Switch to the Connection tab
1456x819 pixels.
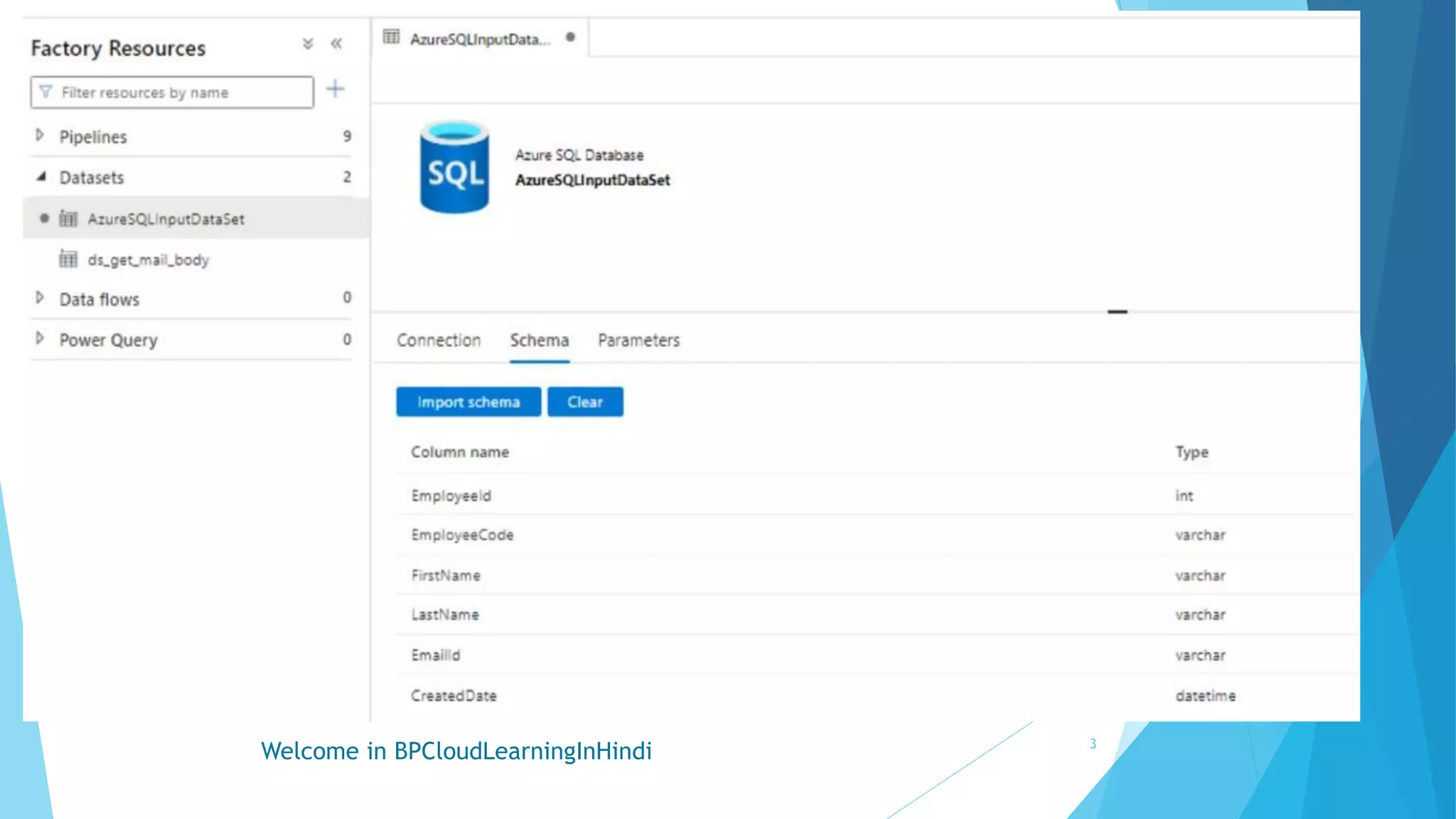click(439, 341)
